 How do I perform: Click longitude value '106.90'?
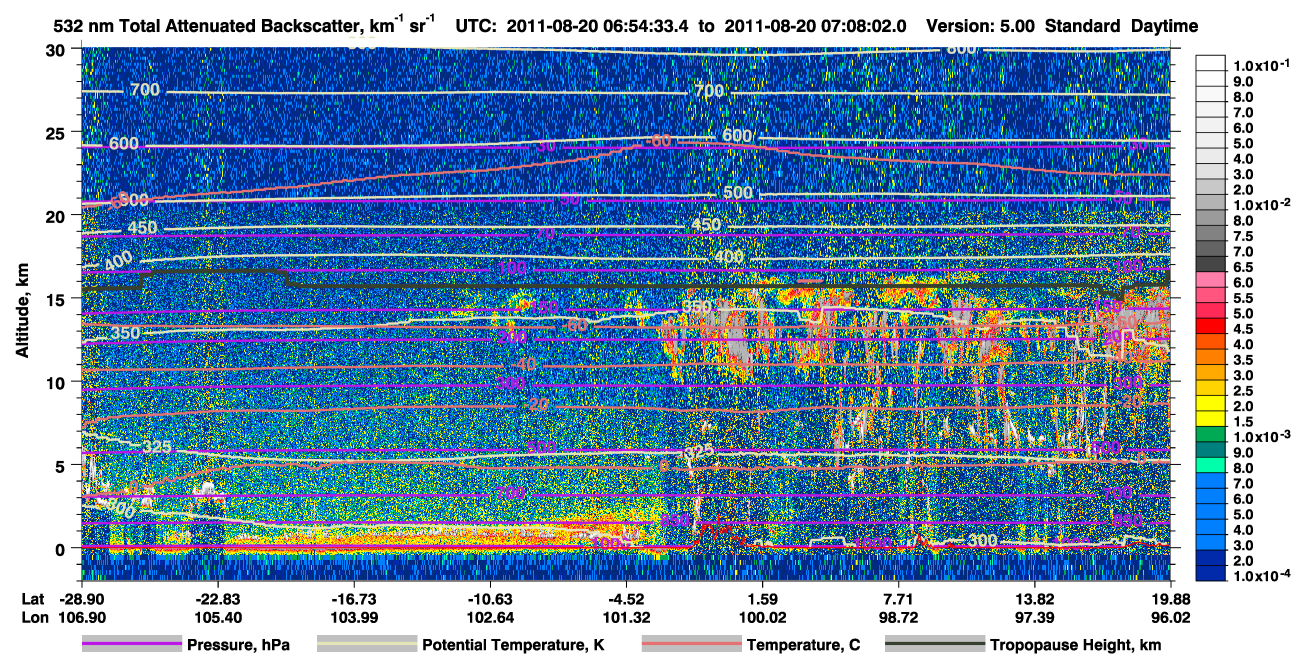point(81,617)
